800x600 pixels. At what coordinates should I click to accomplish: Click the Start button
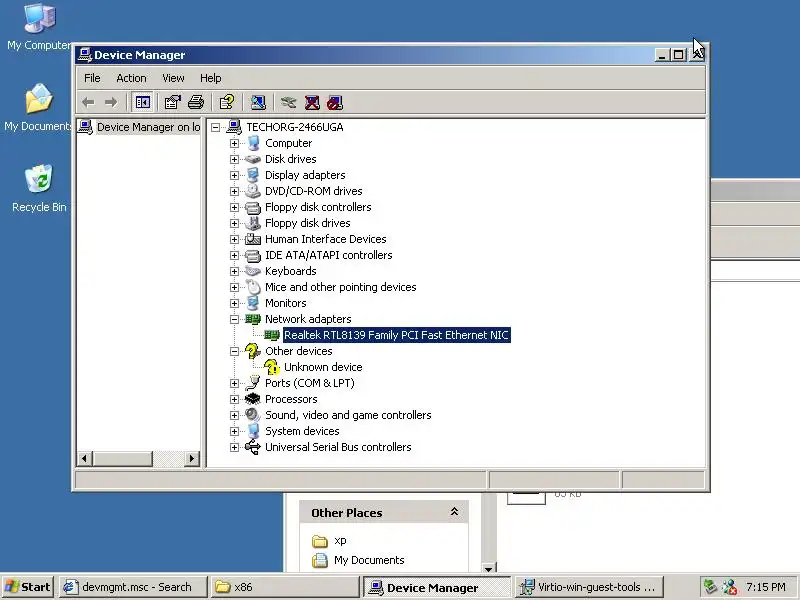pos(28,587)
